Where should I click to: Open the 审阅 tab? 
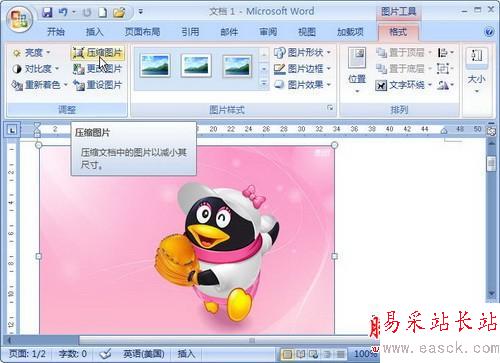(268, 32)
